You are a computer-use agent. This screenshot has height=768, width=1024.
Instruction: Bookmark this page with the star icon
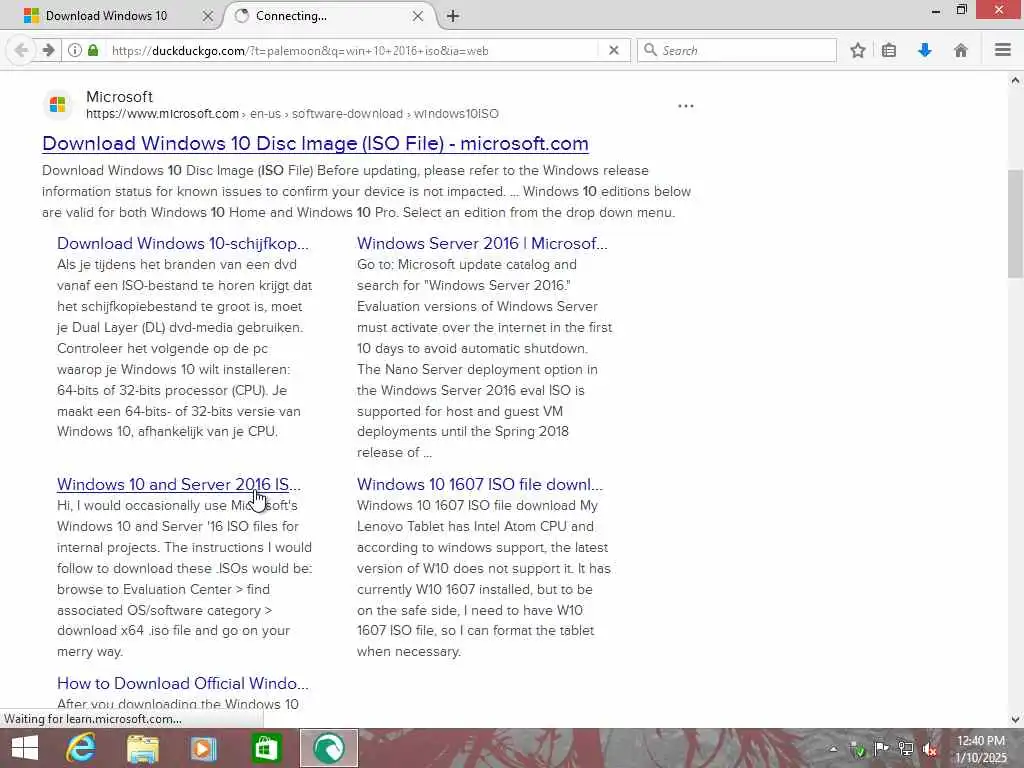click(x=858, y=50)
